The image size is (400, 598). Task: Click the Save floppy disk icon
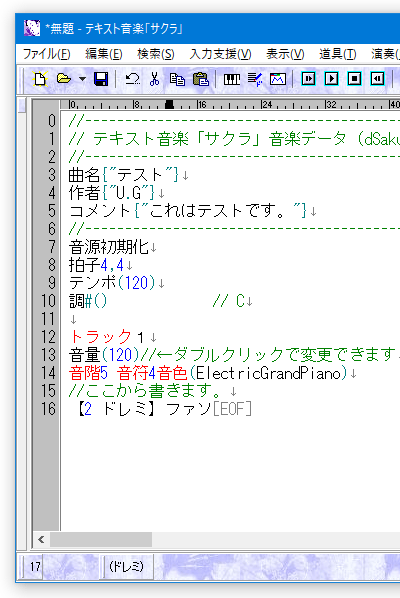point(101,79)
